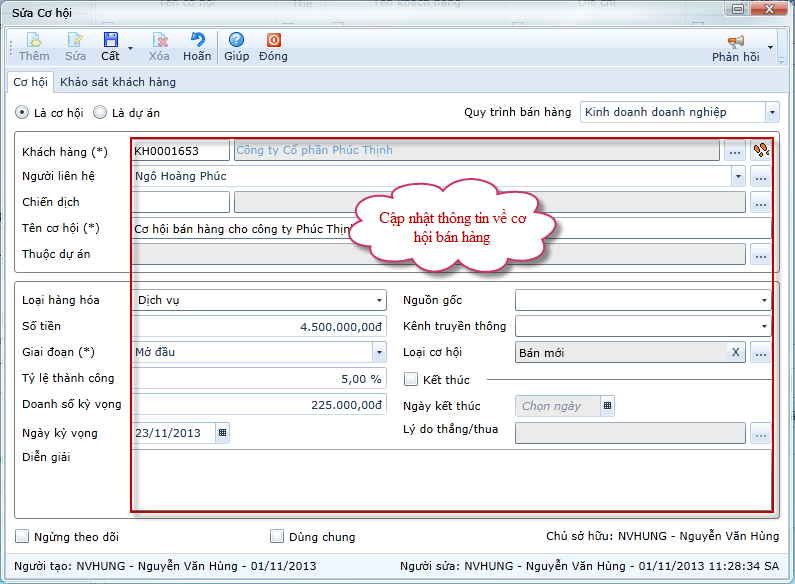The height and width of the screenshot is (584, 795).
Task: Clear Bán mới with the X button
Action: [x=736, y=352]
